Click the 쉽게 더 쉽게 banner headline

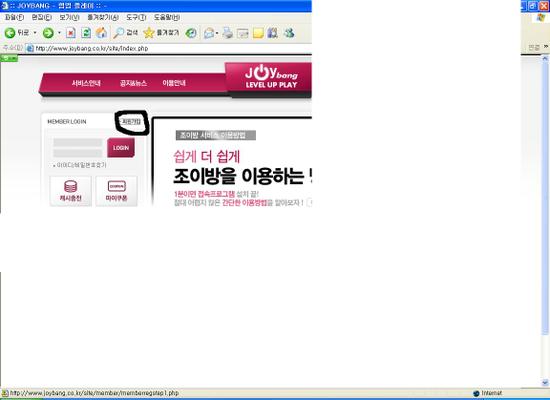(x=207, y=156)
